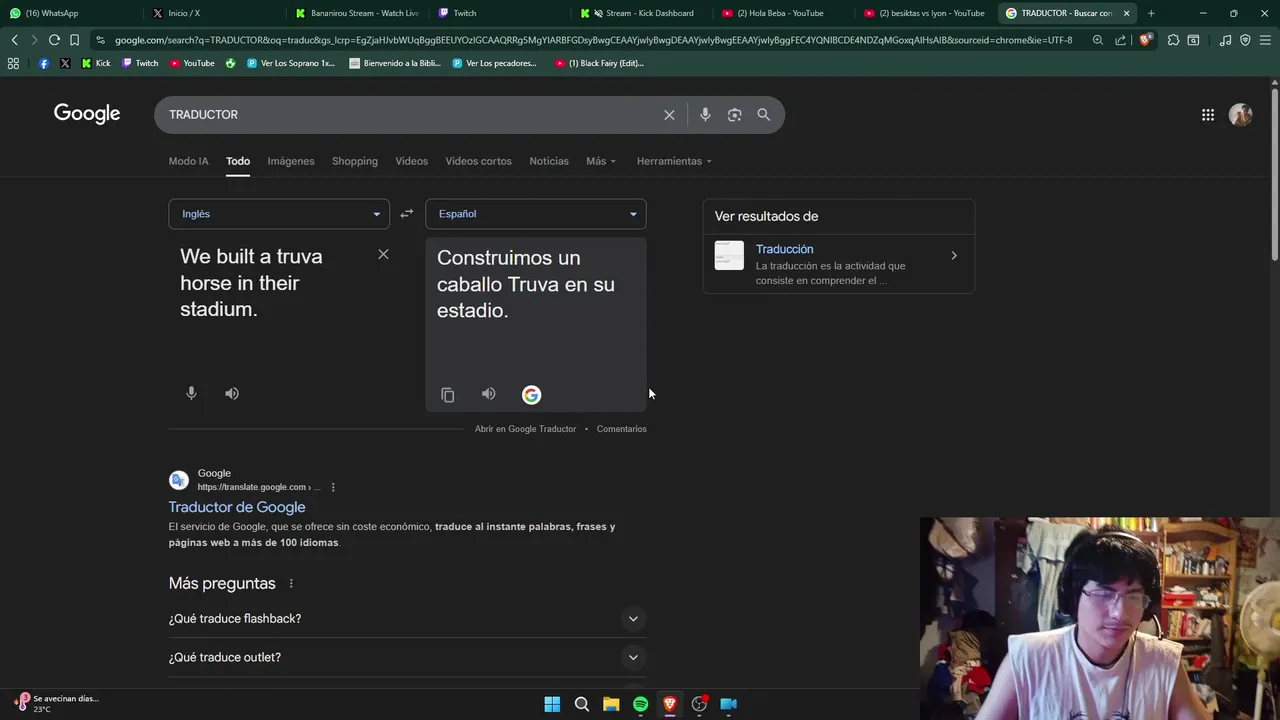Switch to the Stream - Kick Dashboard tab
This screenshot has height=720, width=1280.
click(x=645, y=13)
